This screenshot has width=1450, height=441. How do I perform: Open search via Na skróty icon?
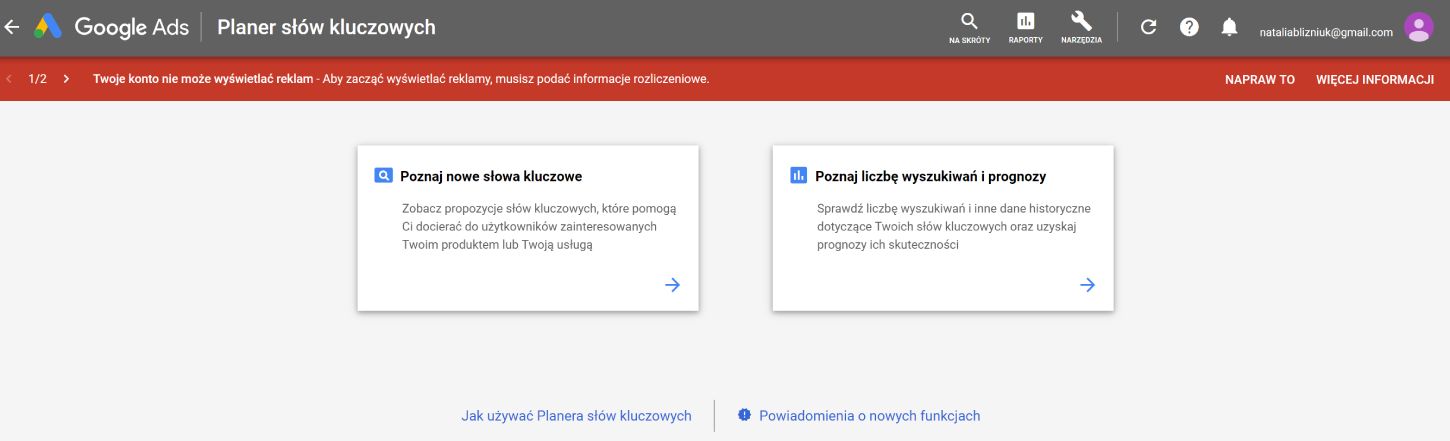[x=968, y=27]
